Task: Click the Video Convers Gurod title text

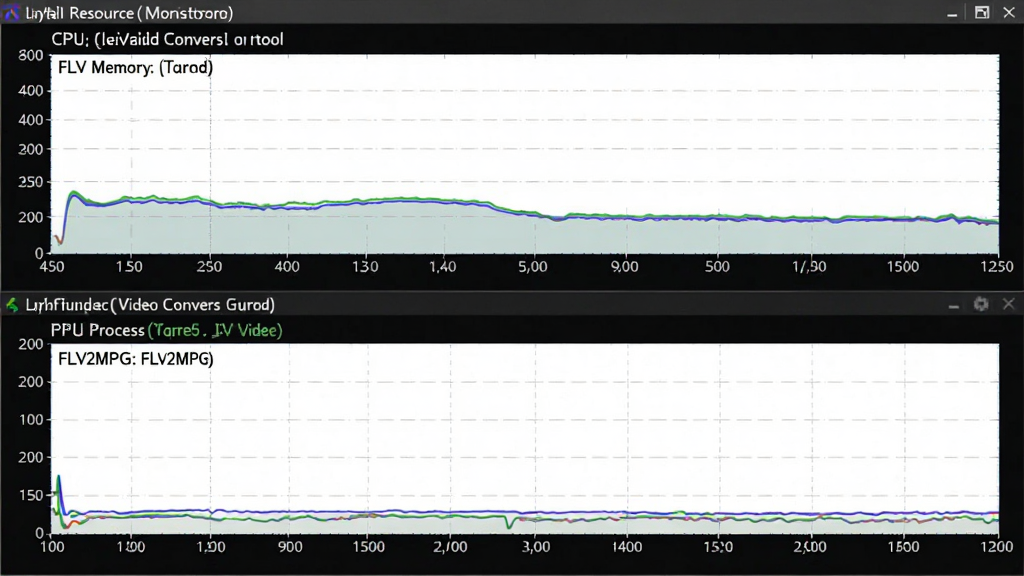Action: (150, 305)
